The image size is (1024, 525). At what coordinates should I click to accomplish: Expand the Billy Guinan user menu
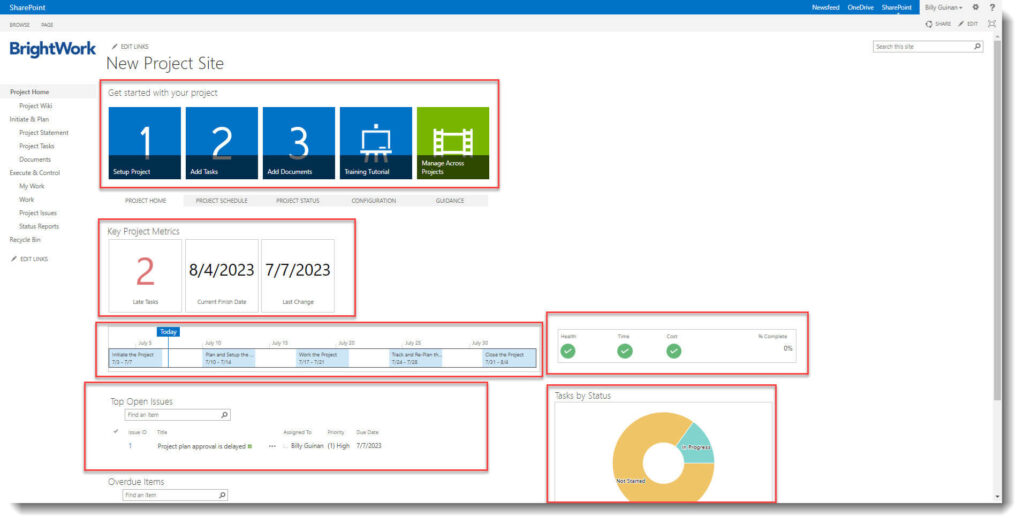pyautogui.click(x=943, y=7)
